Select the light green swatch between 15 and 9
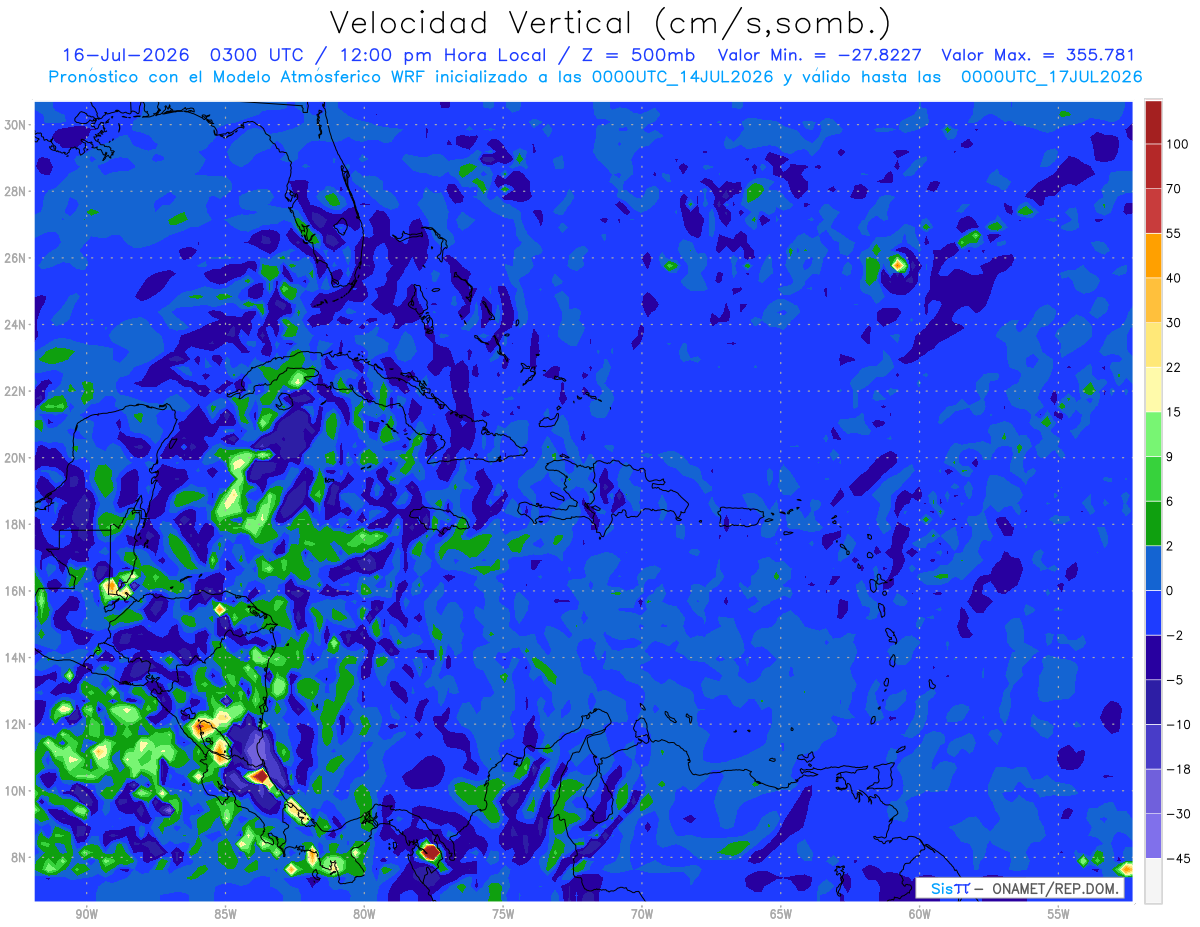The height and width of the screenshot is (927, 1200). tap(1152, 433)
